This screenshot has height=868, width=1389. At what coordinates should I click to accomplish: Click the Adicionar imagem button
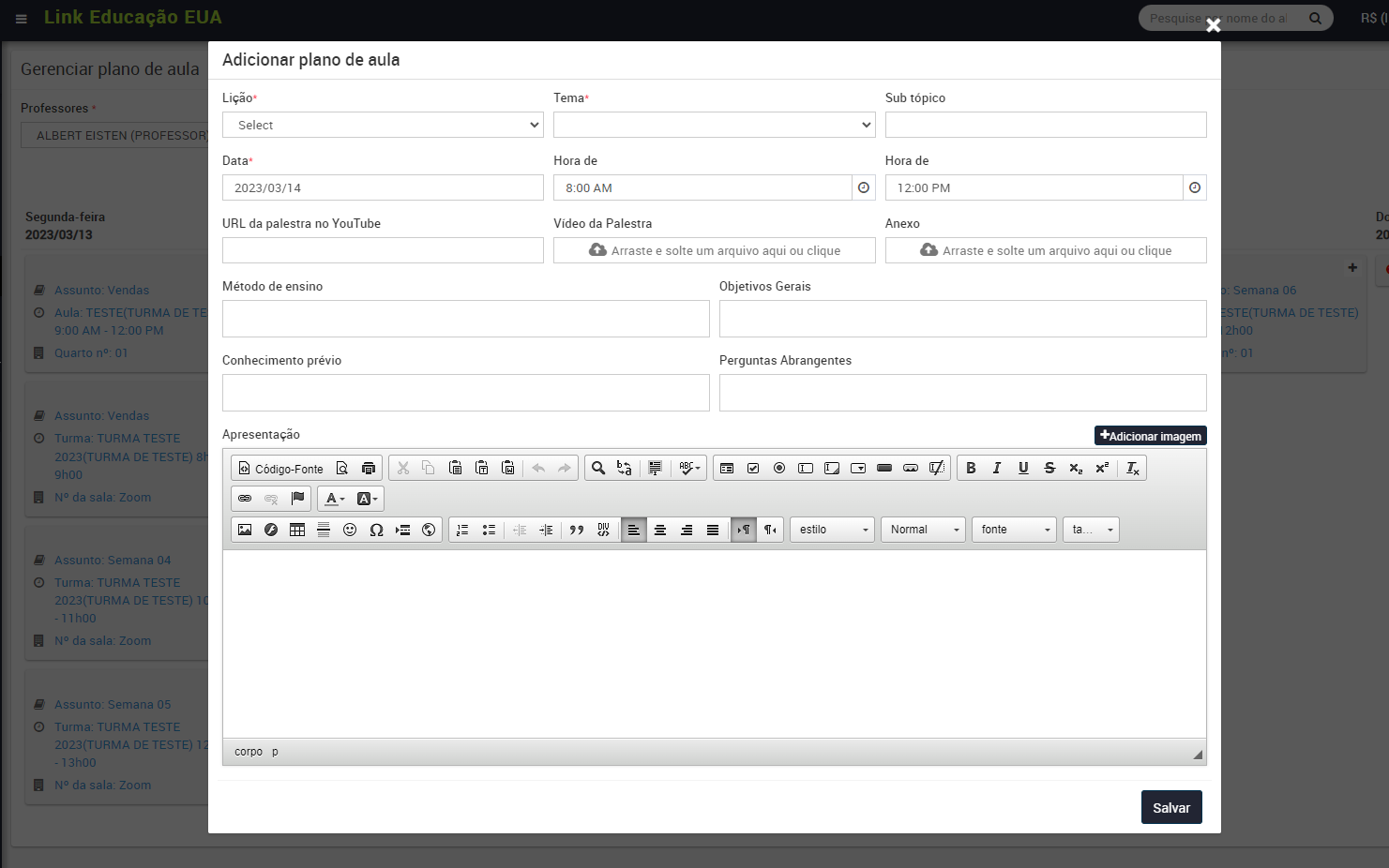coord(1150,436)
